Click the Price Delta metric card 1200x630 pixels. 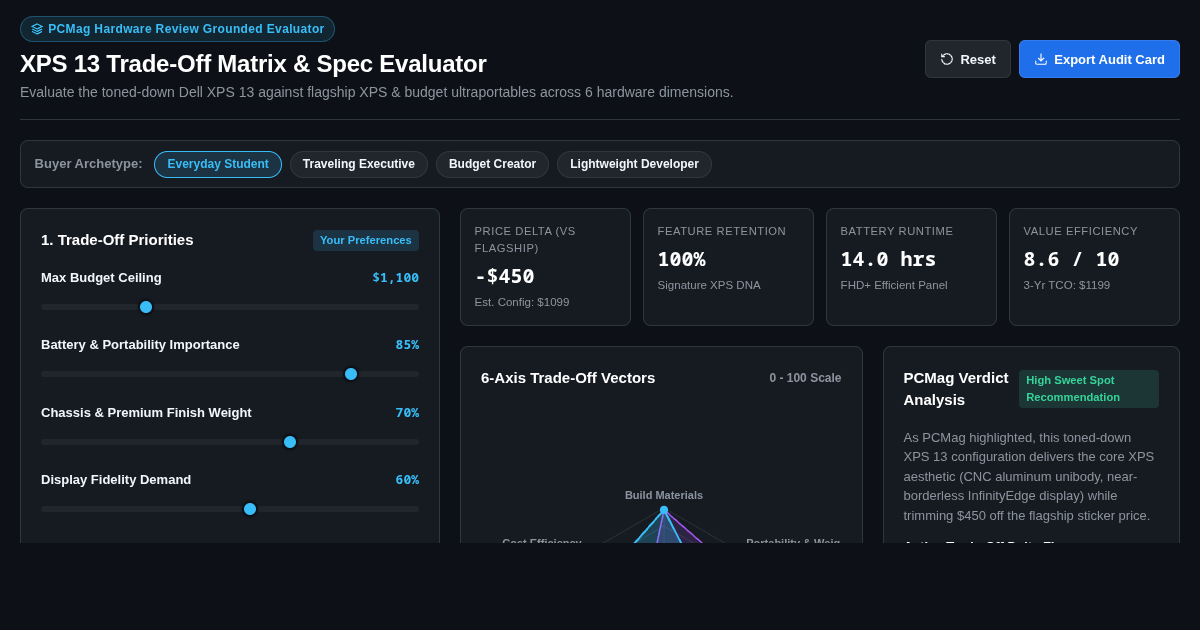click(545, 267)
